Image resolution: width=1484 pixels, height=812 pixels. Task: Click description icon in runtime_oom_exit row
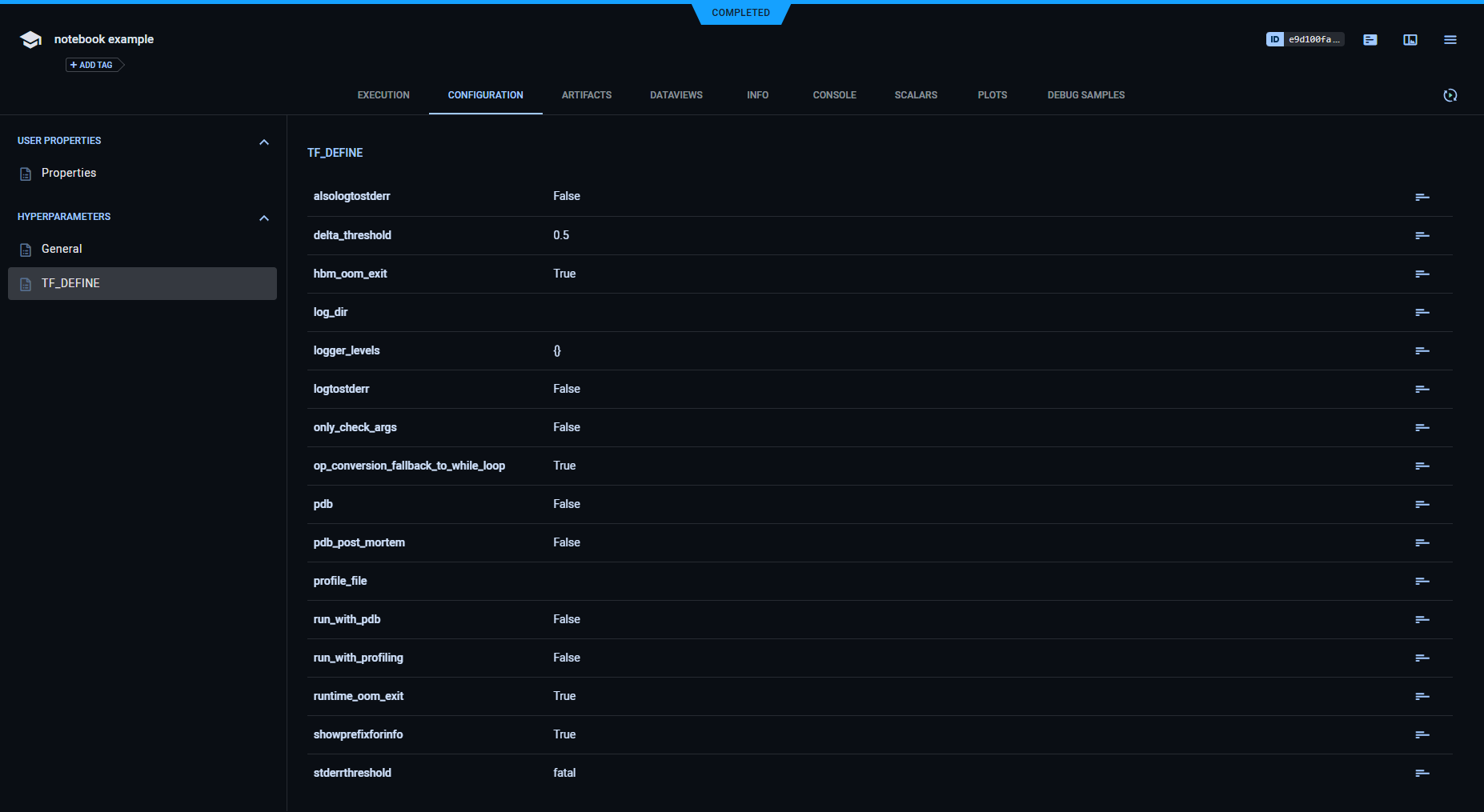[x=1422, y=696]
